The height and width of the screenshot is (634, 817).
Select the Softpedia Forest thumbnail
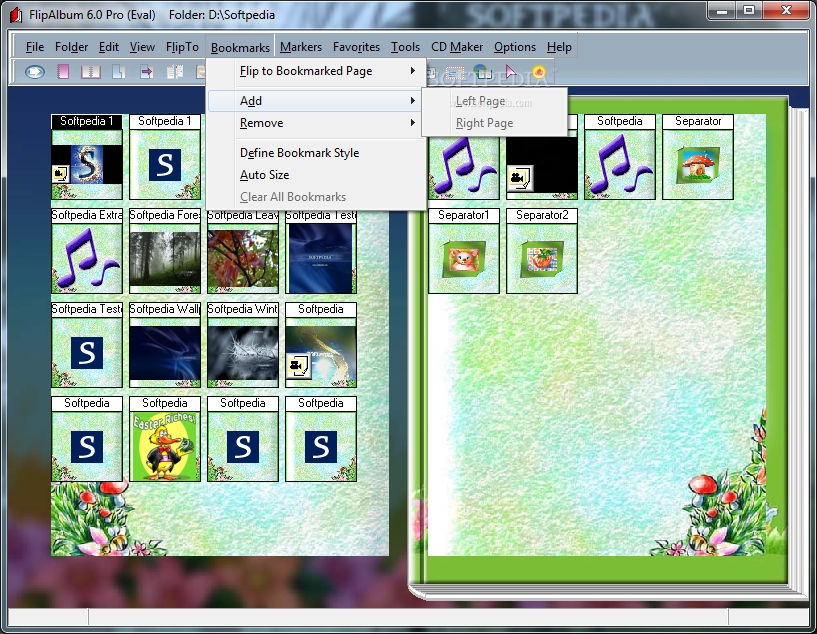click(165, 251)
